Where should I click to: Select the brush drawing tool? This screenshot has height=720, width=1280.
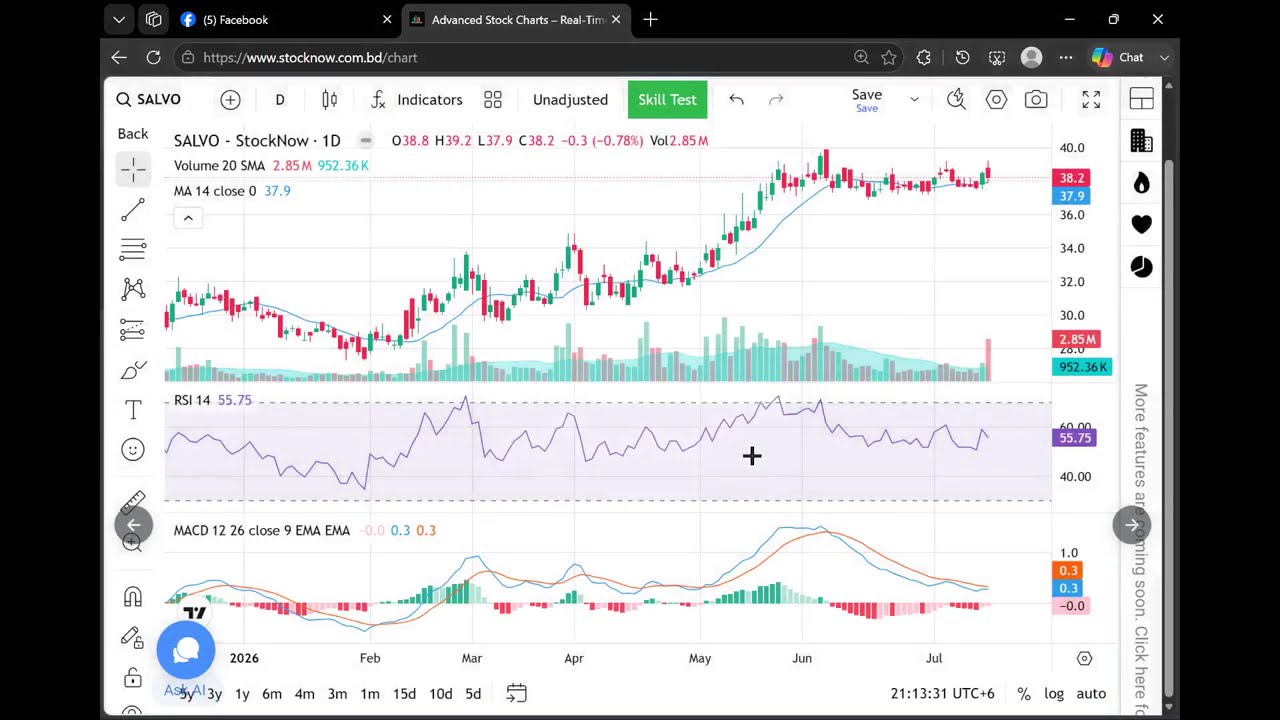(133, 370)
